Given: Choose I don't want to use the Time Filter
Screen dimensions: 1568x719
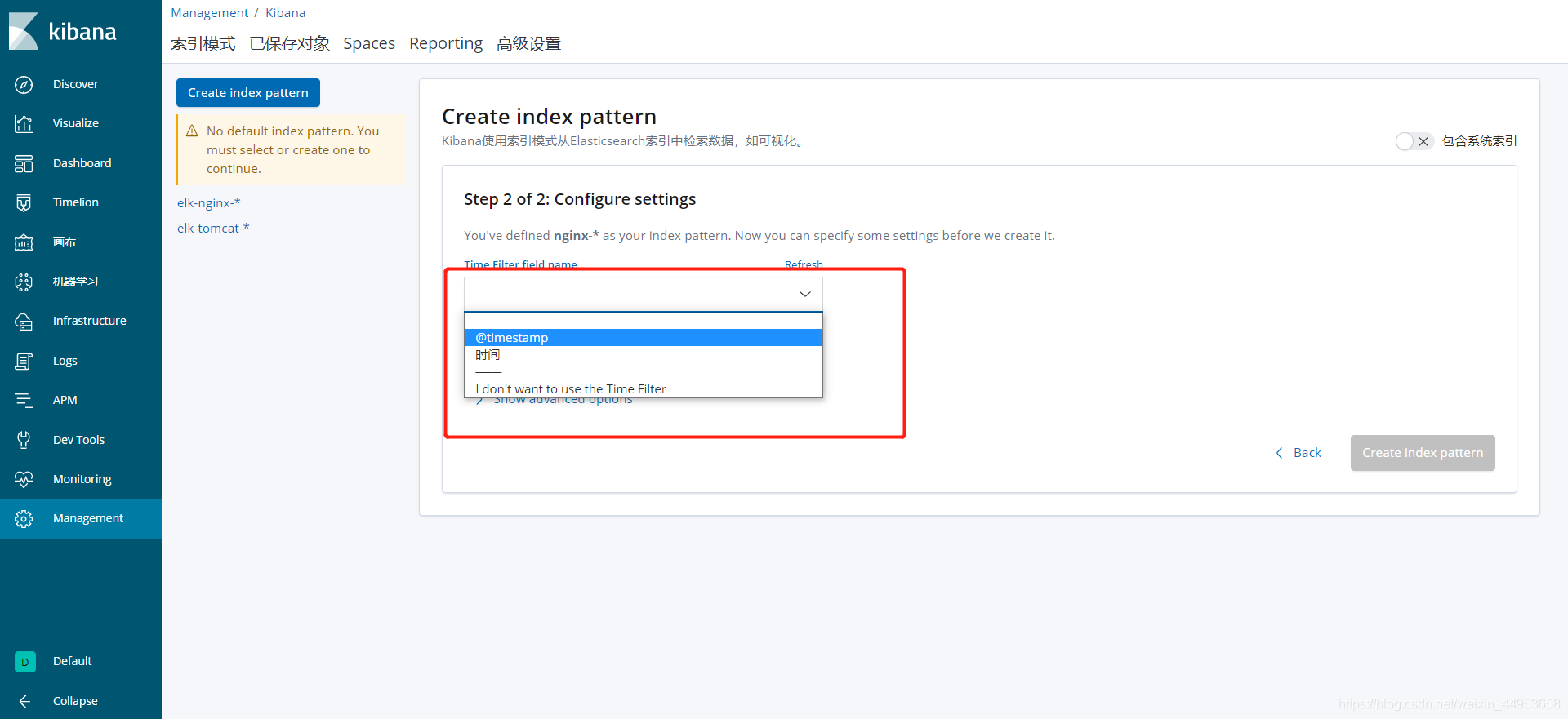Looking at the screenshot, I should coord(643,389).
